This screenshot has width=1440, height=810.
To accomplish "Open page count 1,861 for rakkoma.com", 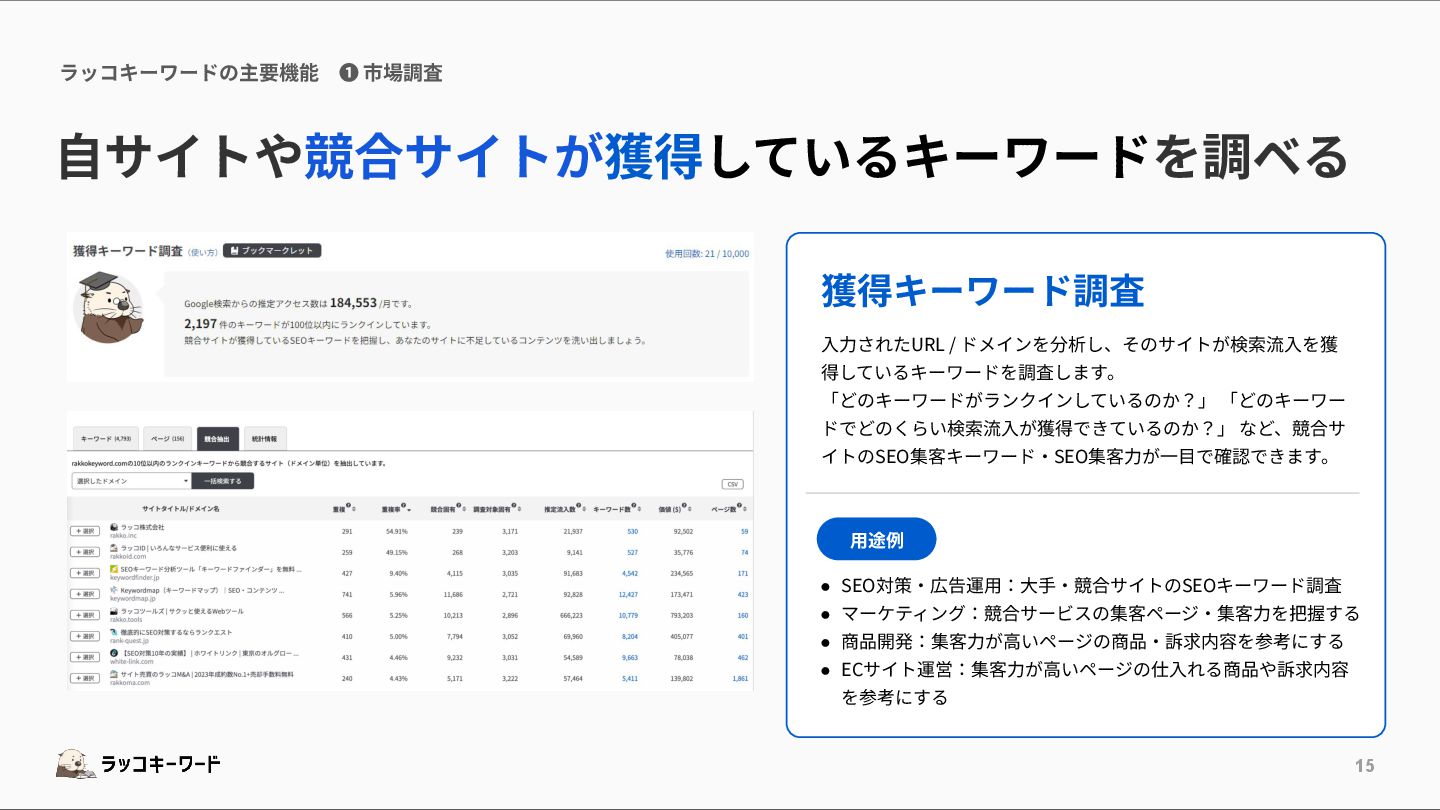I will [740, 678].
